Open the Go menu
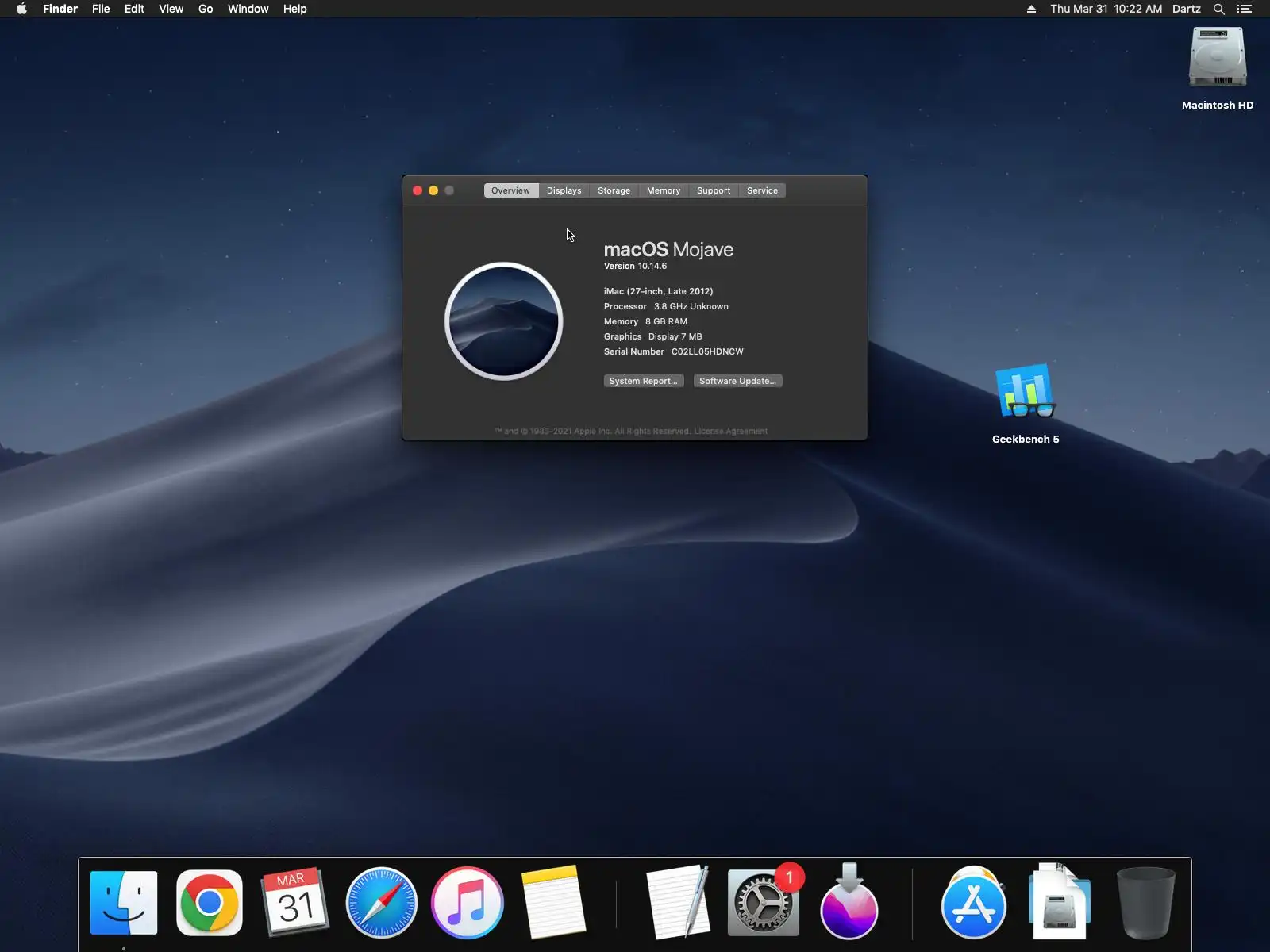The image size is (1270, 952). 206,9
